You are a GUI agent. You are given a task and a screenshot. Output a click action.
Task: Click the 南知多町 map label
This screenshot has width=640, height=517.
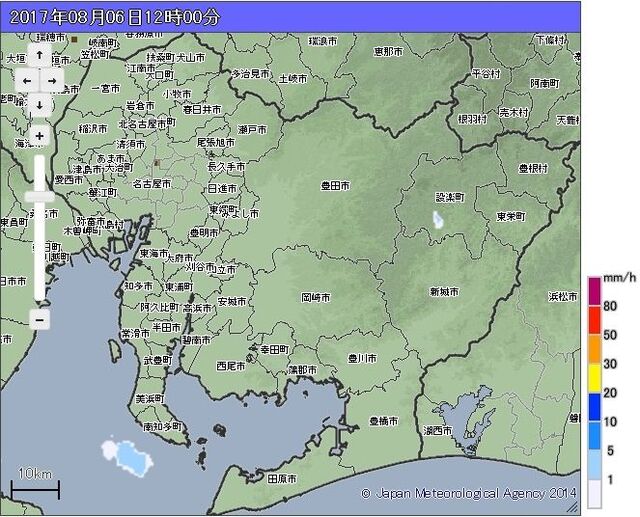click(x=162, y=427)
